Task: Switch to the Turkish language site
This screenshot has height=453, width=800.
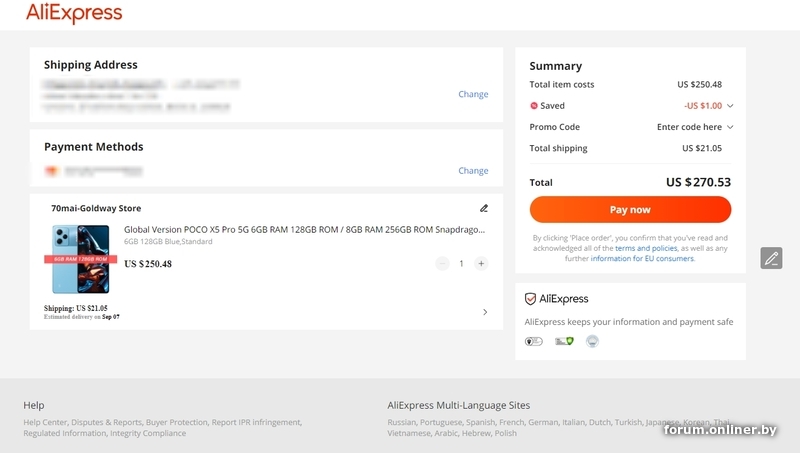Action: pyautogui.click(x=628, y=422)
